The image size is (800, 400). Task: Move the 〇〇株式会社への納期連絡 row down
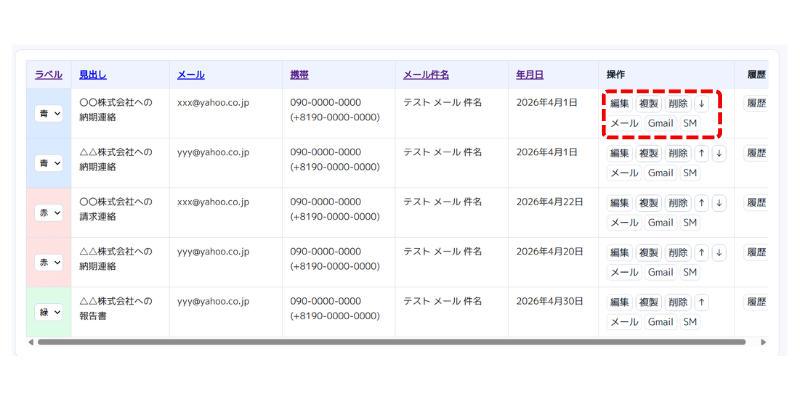[x=701, y=104]
